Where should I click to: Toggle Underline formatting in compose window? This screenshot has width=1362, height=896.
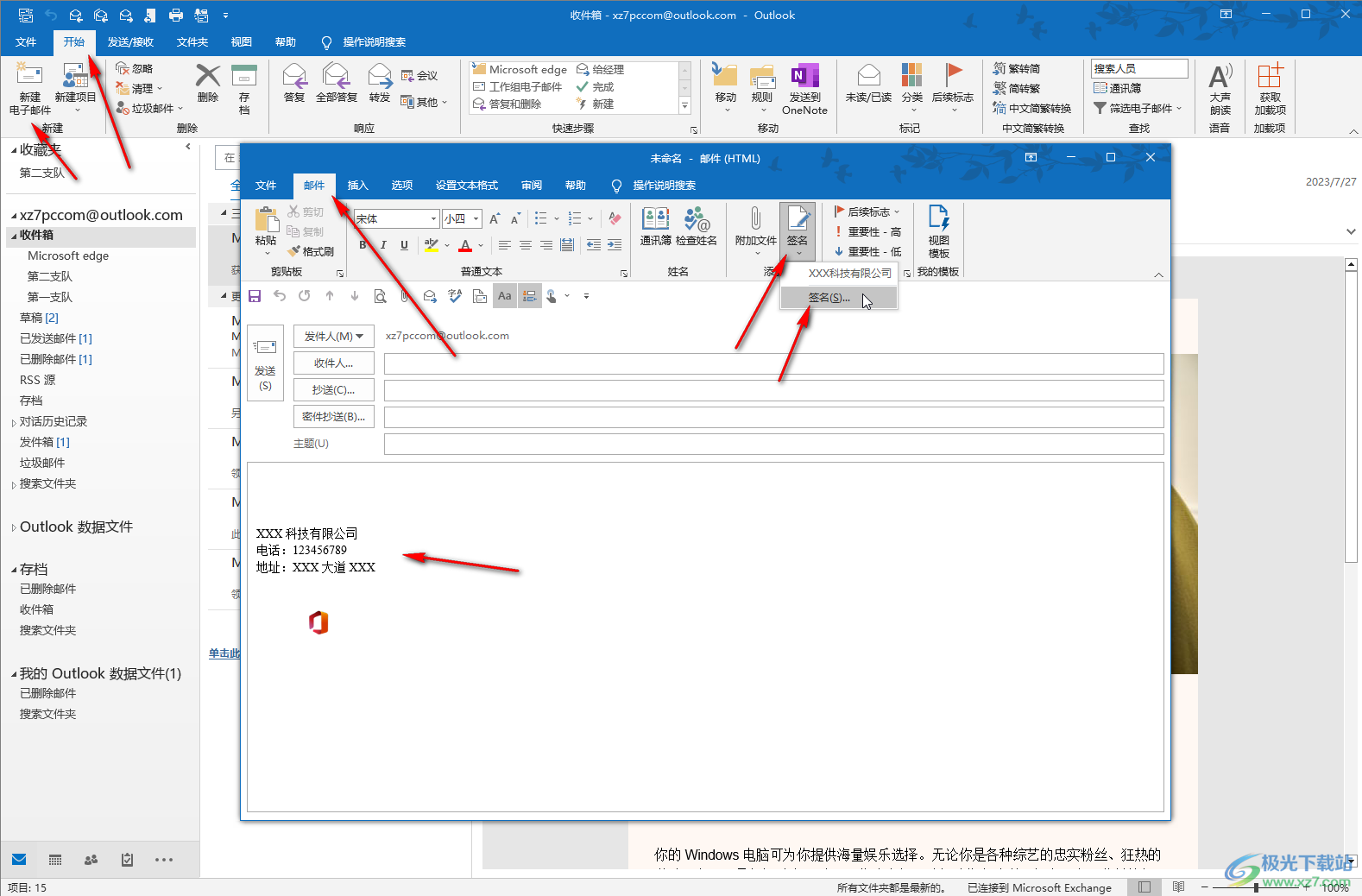404,245
